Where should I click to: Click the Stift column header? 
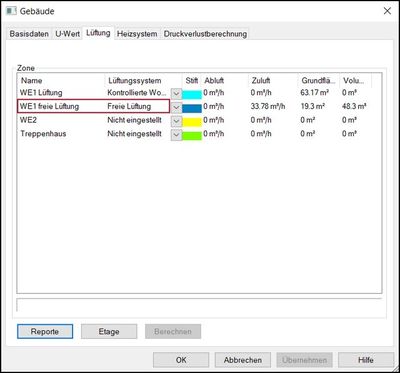192,81
